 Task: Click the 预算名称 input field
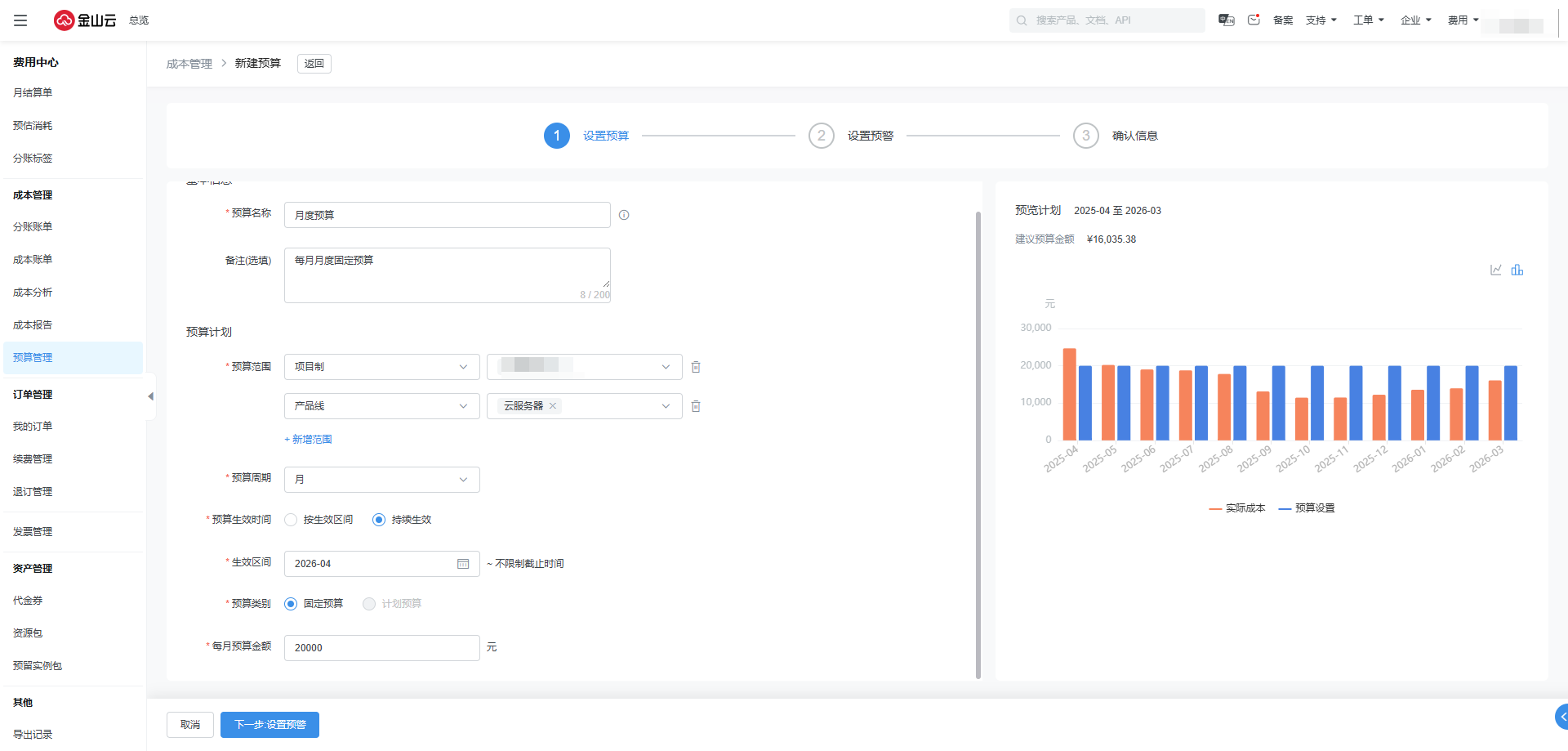tap(448, 215)
